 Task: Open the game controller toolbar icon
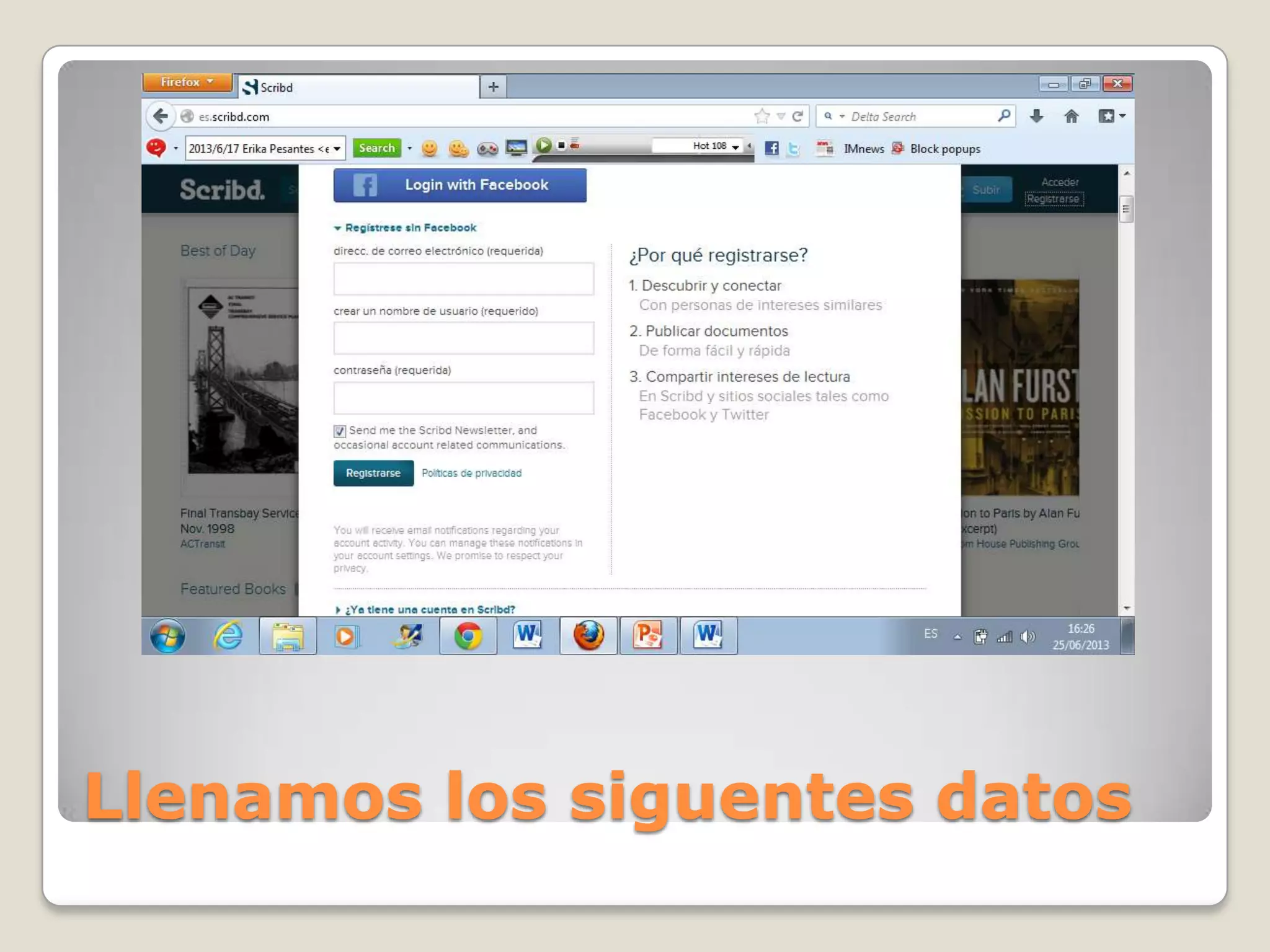pos(487,149)
